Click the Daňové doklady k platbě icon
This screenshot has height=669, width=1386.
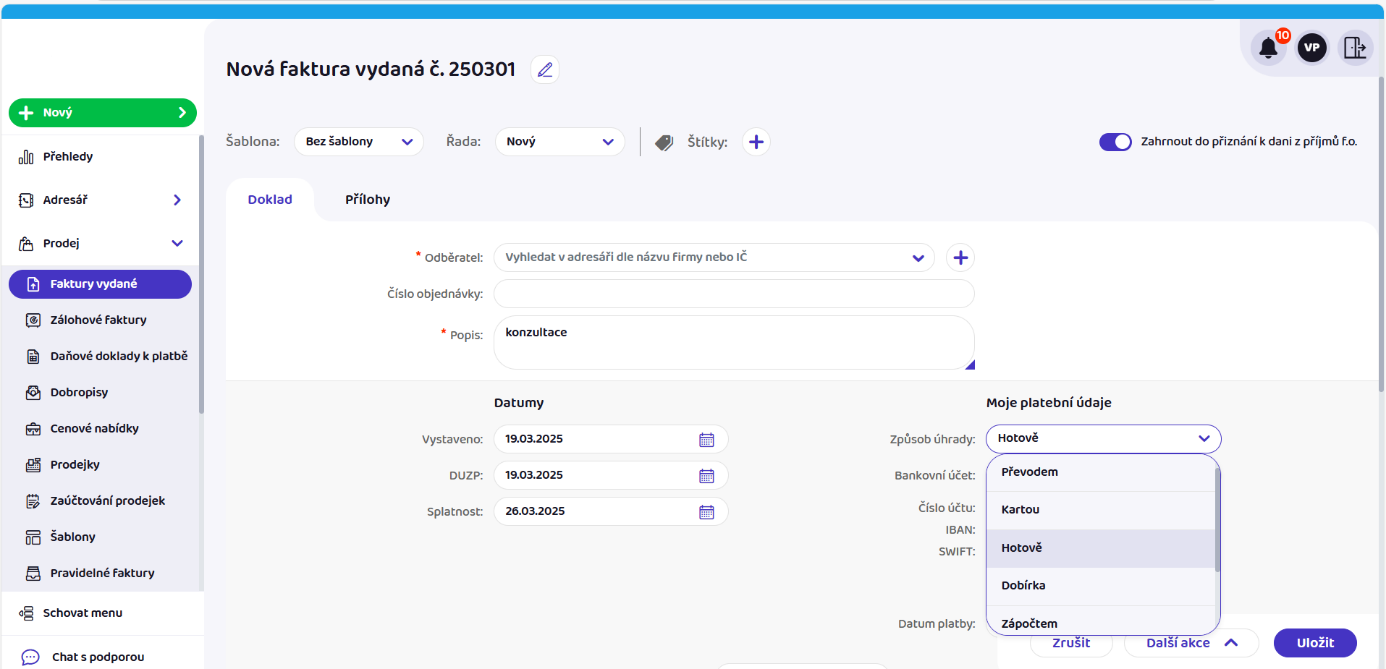(x=33, y=356)
